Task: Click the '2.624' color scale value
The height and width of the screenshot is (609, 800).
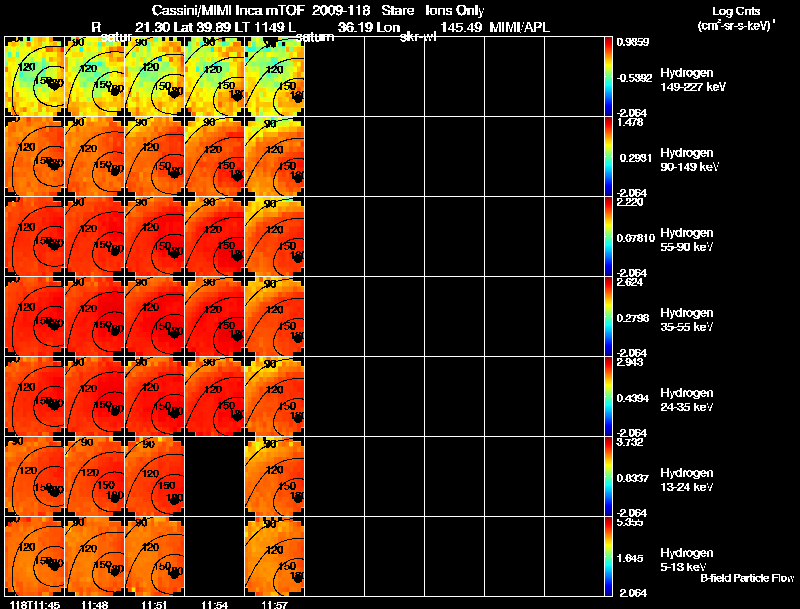Action: tap(630, 283)
